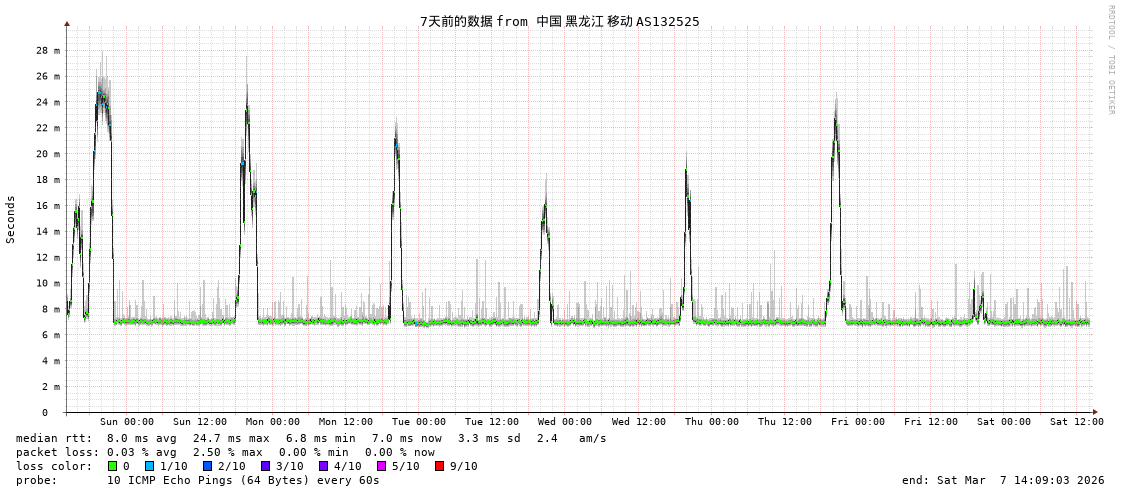Click the 'Fri 00:00' x-axis label
Image resolution: width=1121 pixels, height=494 pixels.
tap(858, 422)
